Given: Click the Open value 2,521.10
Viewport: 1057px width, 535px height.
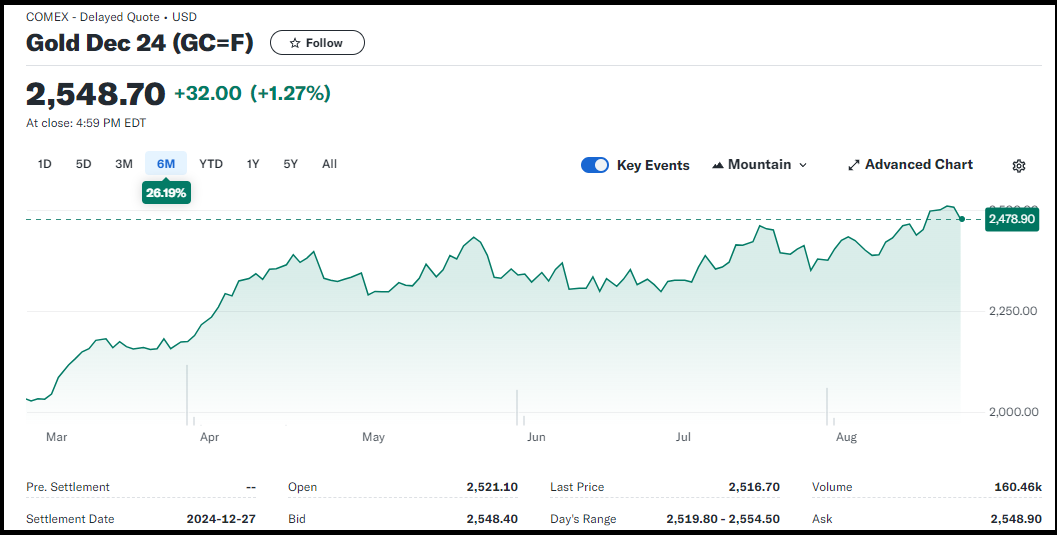Looking at the screenshot, I should (492, 486).
